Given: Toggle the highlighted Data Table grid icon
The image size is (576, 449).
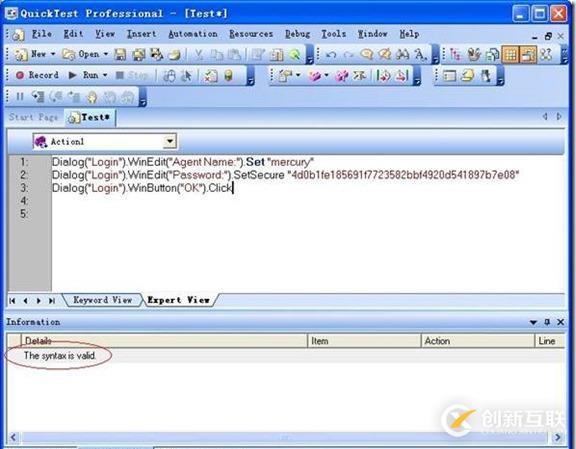Looking at the screenshot, I should tap(510, 55).
